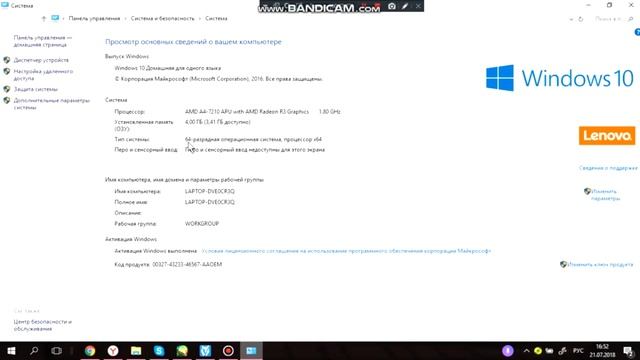Click computer name LAPTOP value
This screenshot has width=640, height=360.
pos(210,191)
